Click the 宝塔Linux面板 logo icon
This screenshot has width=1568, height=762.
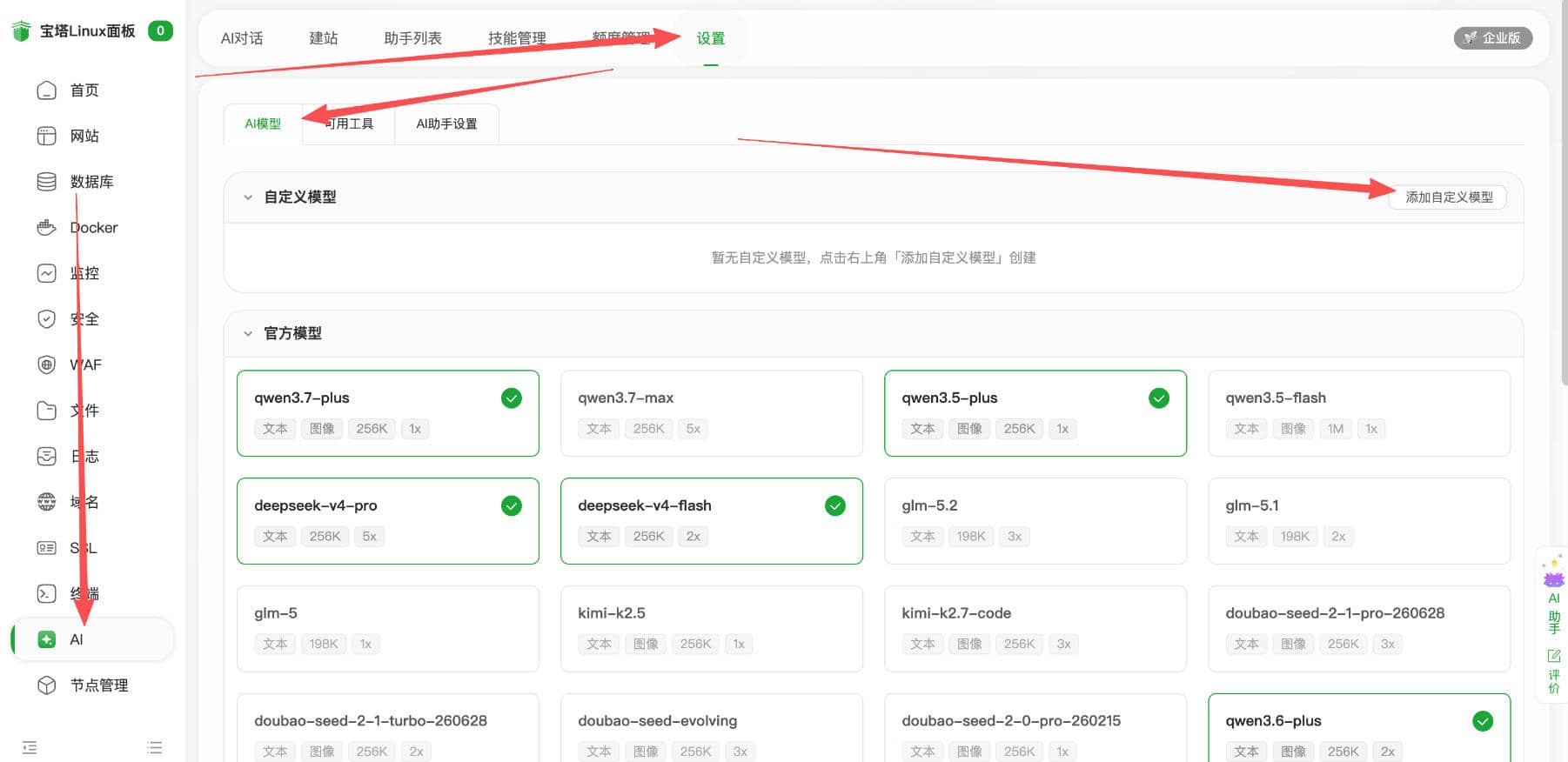pyautogui.click(x=22, y=31)
